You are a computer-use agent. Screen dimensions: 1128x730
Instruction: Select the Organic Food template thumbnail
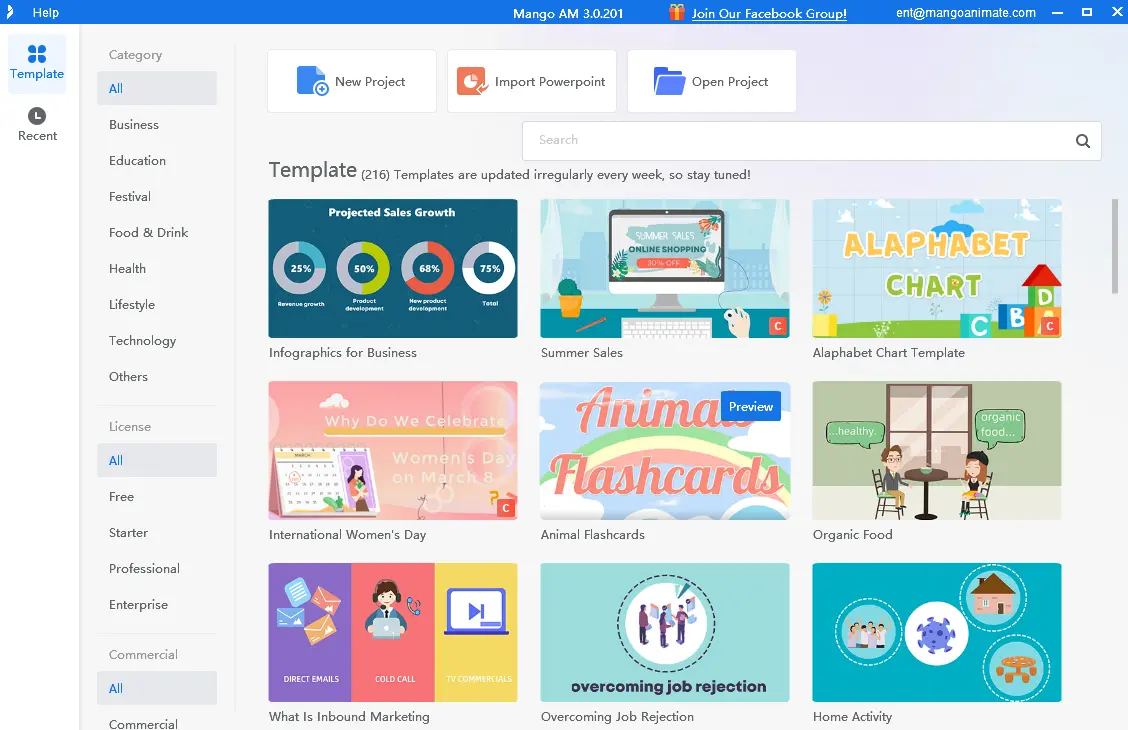tap(937, 450)
